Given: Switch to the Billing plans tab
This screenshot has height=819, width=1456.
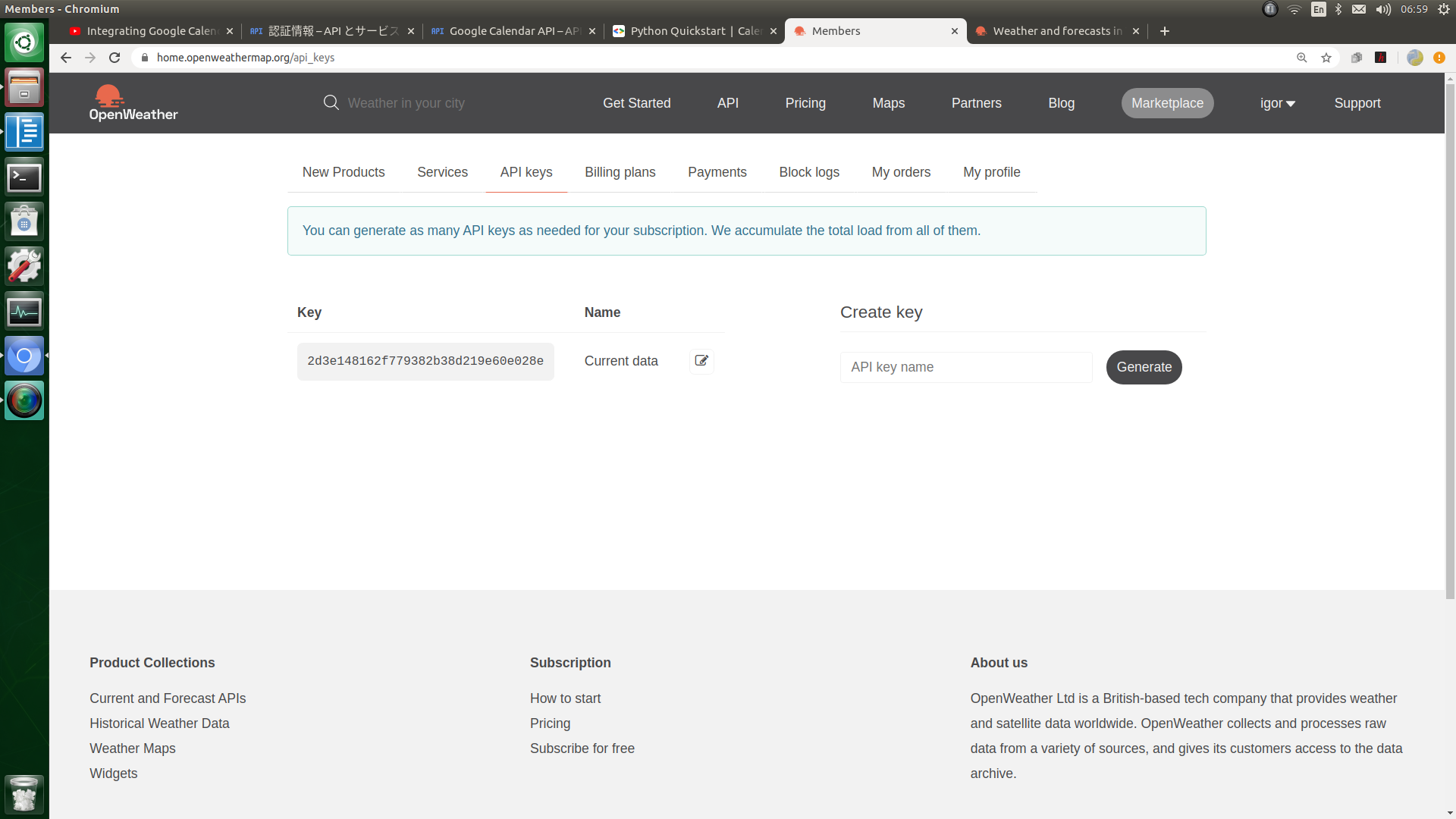Looking at the screenshot, I should point(620,172).
